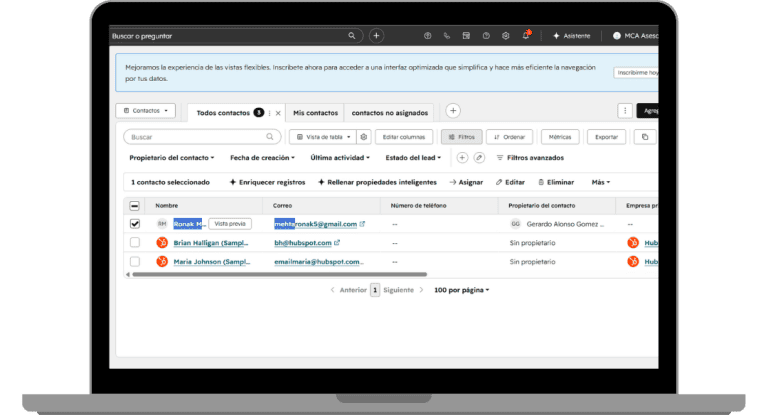
Task: Open the settings gear in top bar
Action: pos(505,36)
